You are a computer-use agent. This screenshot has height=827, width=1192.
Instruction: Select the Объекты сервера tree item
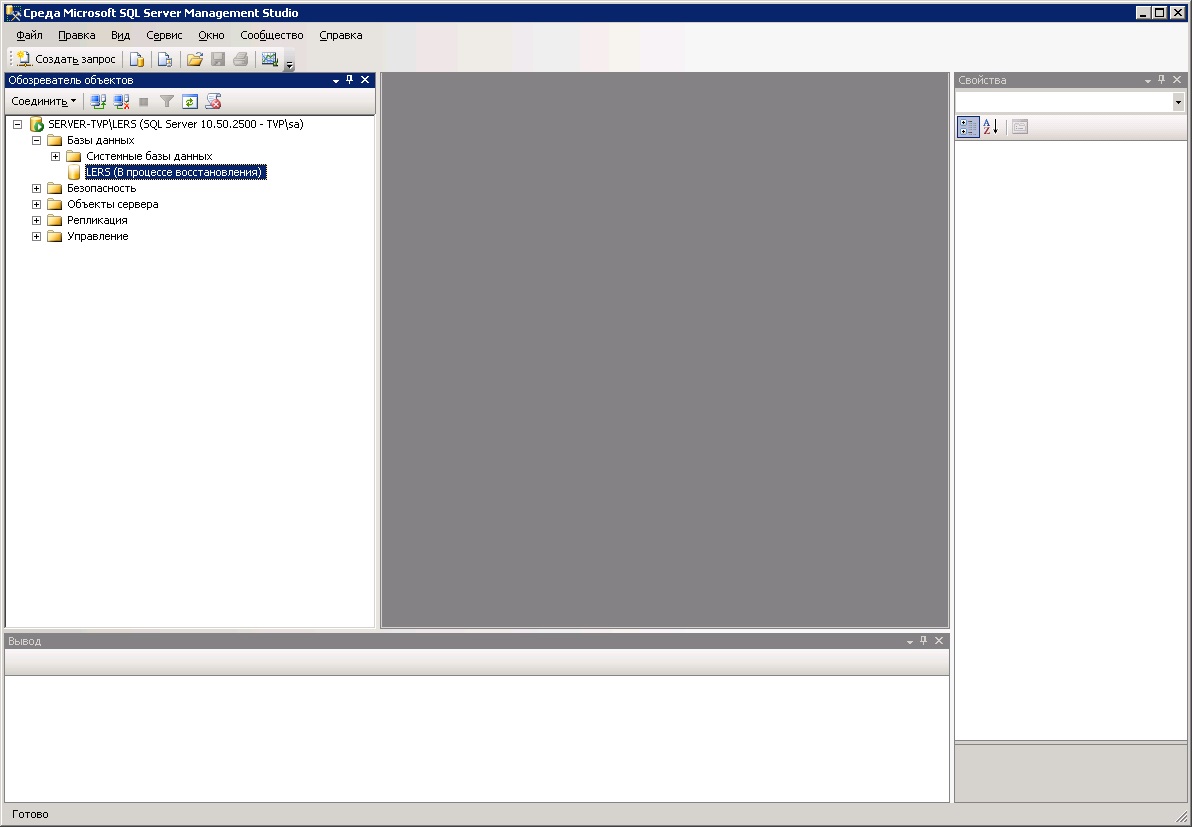coord(113,204)
